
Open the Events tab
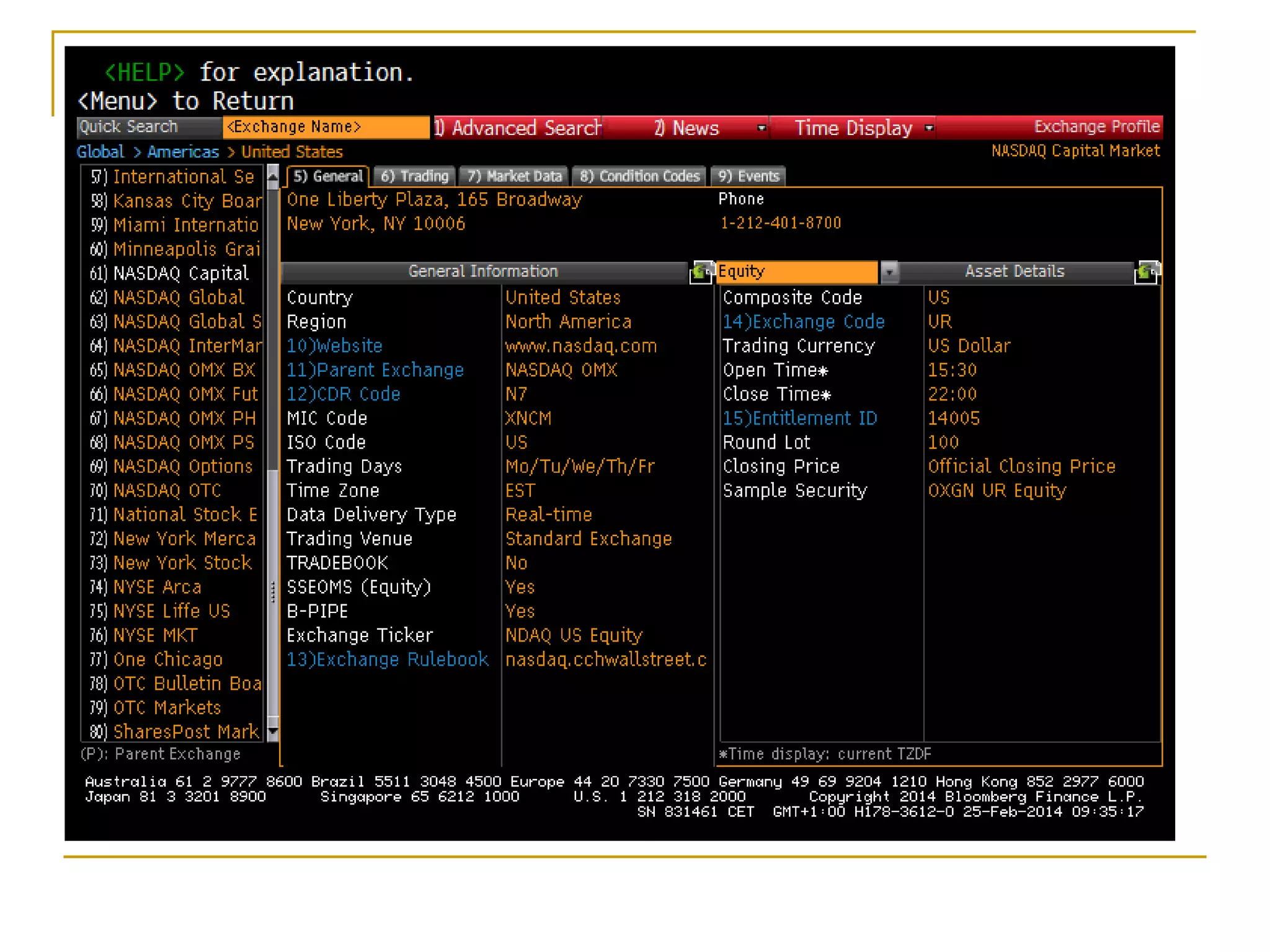pyautogui.click(x=748, y=177)
